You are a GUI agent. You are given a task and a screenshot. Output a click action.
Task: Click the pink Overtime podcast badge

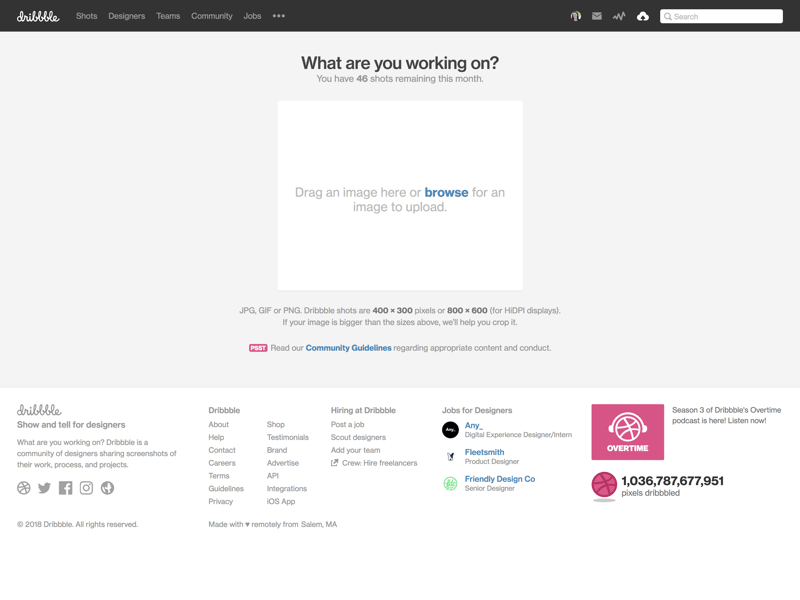point(629,431)
